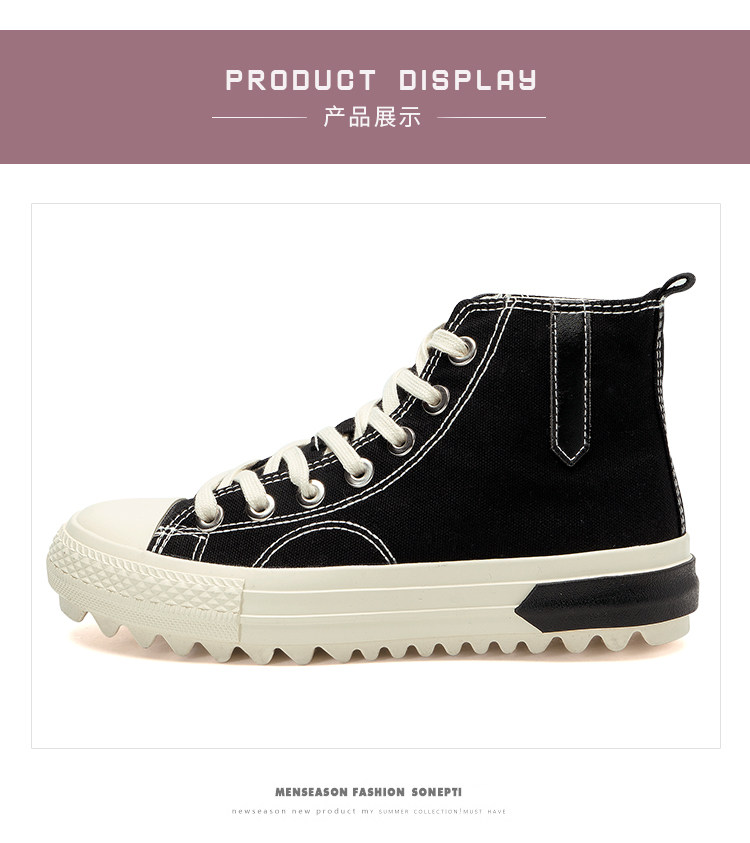Click the word DISPLAY in the header
Screen dimensions: 750x843
tap(468, 80)
